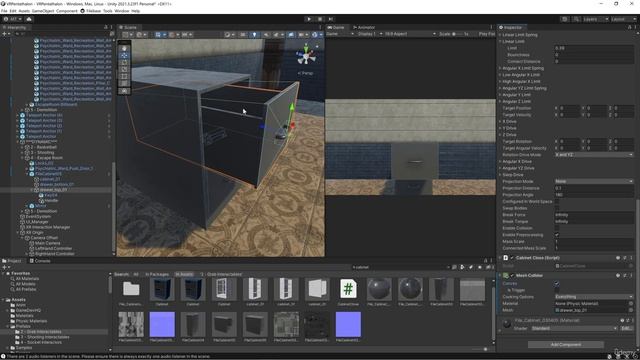Open undo history icon in top toolbar
Screen dimensions: 640x360
[x=564, y=19]
